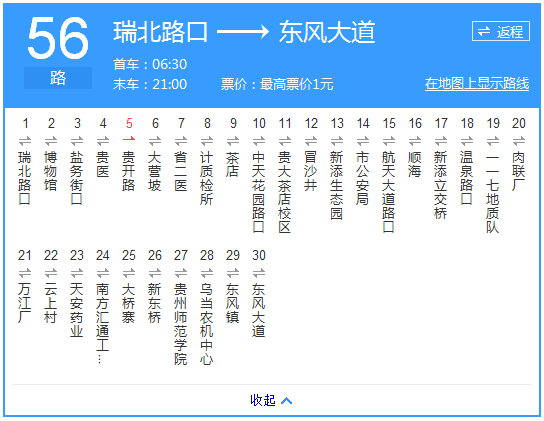Select stop 新添立交桥
This screenshot has width=544, height=421.
point(441,185)
